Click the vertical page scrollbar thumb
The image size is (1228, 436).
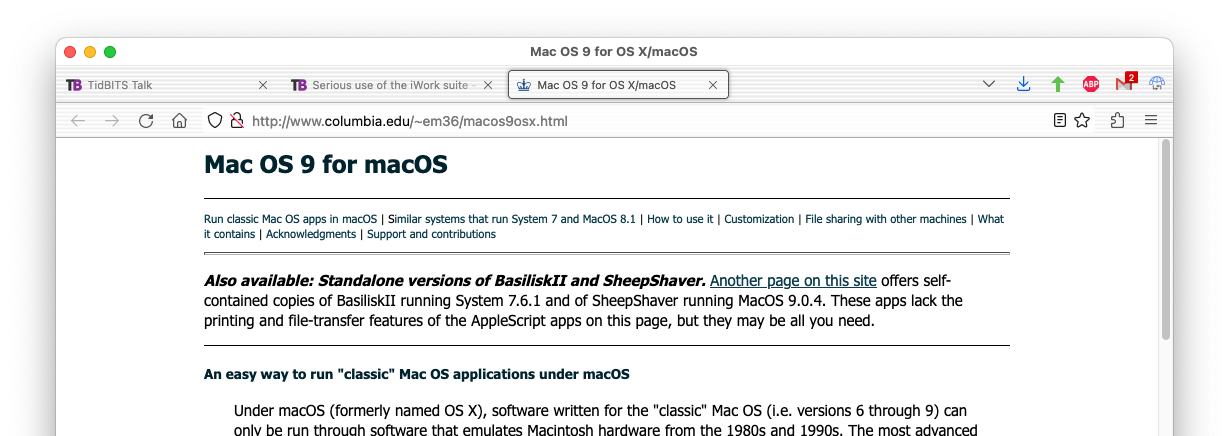point(1165,240)
